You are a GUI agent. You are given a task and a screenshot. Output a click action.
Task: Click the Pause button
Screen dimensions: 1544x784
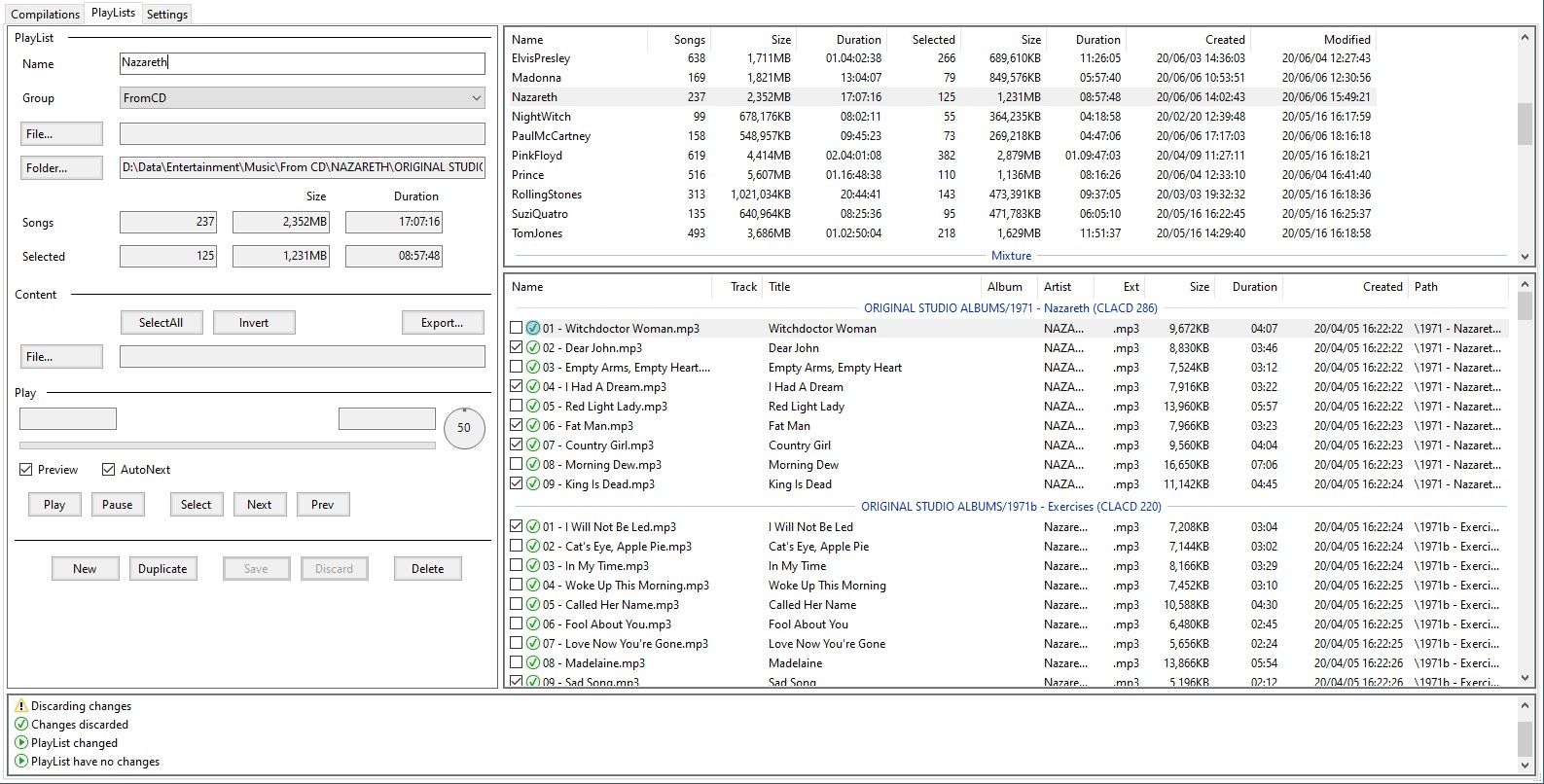coord(118,505)
